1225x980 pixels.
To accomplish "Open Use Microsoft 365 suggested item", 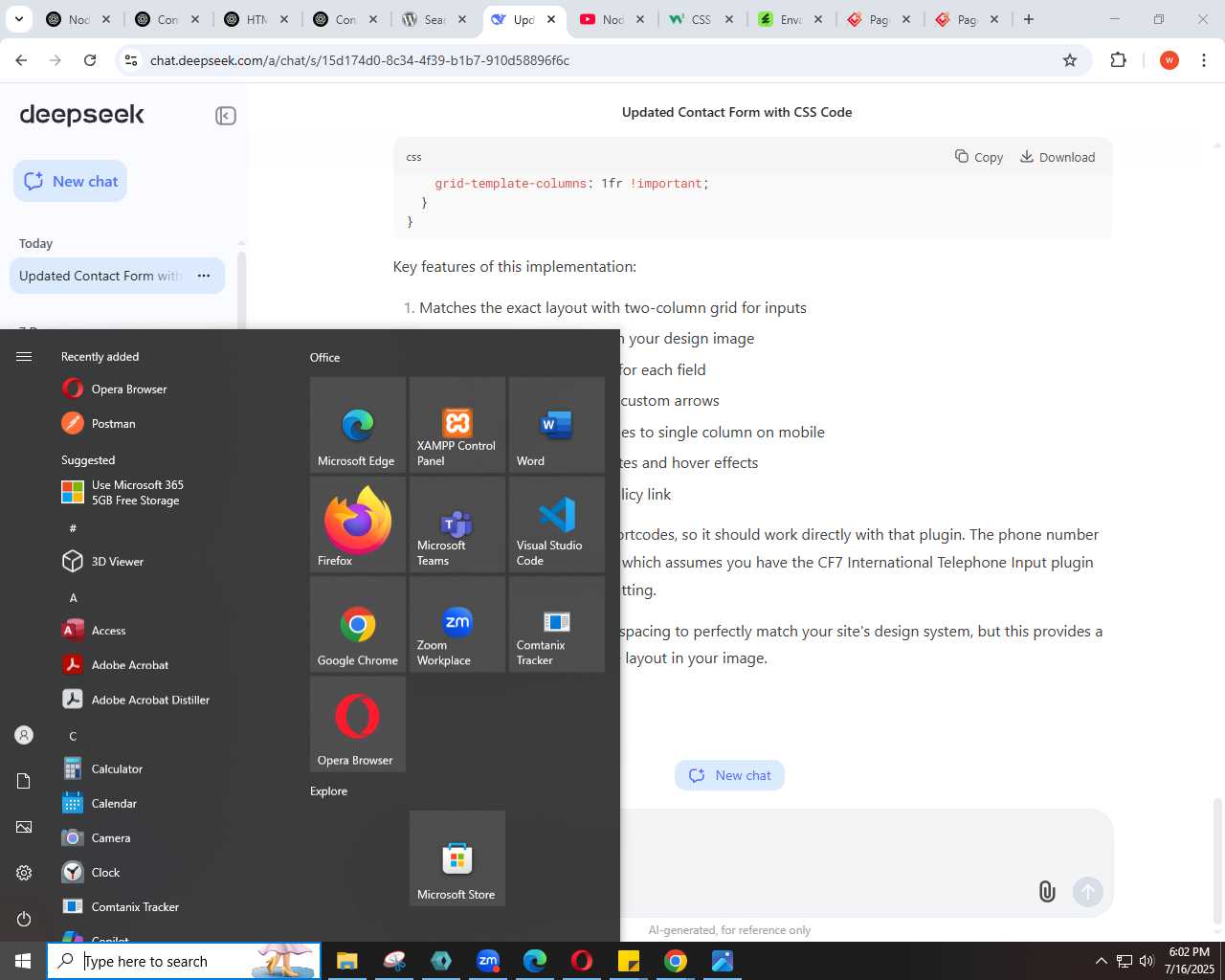I will [x=172, y=493].
